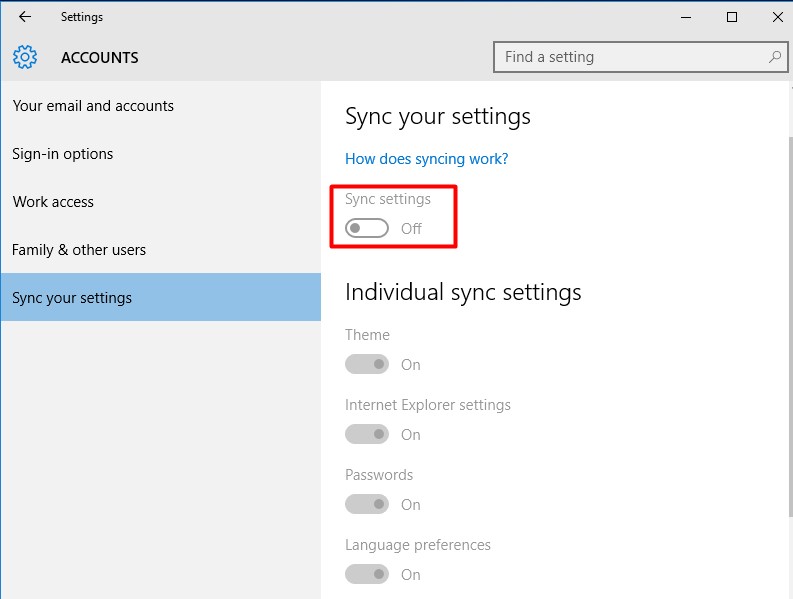
Task: Select Work access in the sidebar
Action: pos(53,202)
